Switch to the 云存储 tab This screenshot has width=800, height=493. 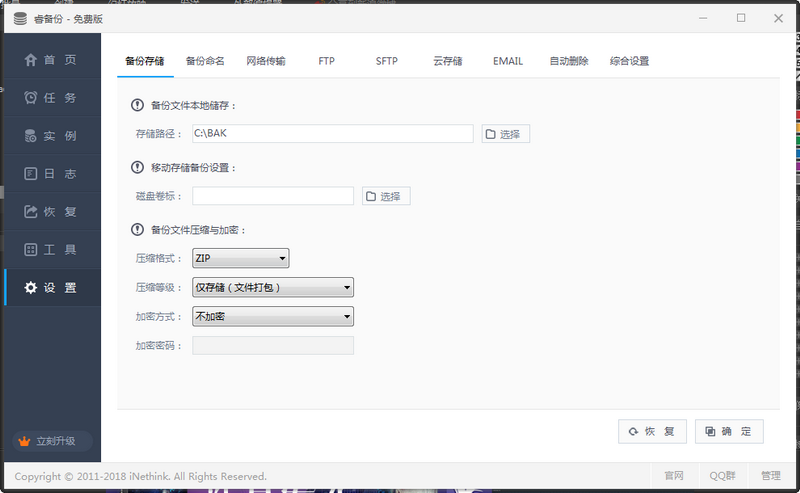point(447,61)
